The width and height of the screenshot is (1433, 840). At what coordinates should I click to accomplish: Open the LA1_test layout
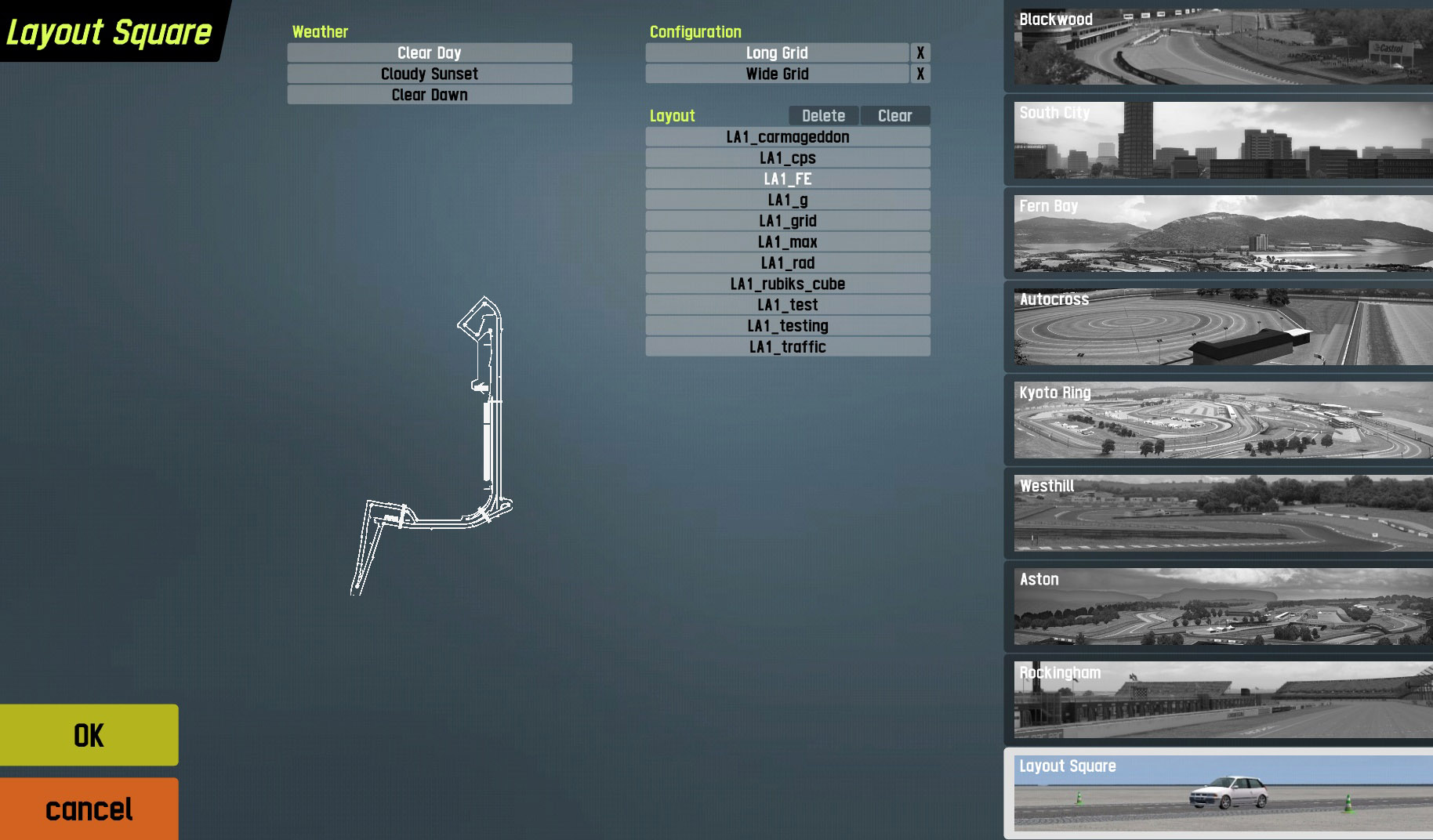[x=788, y=305]
